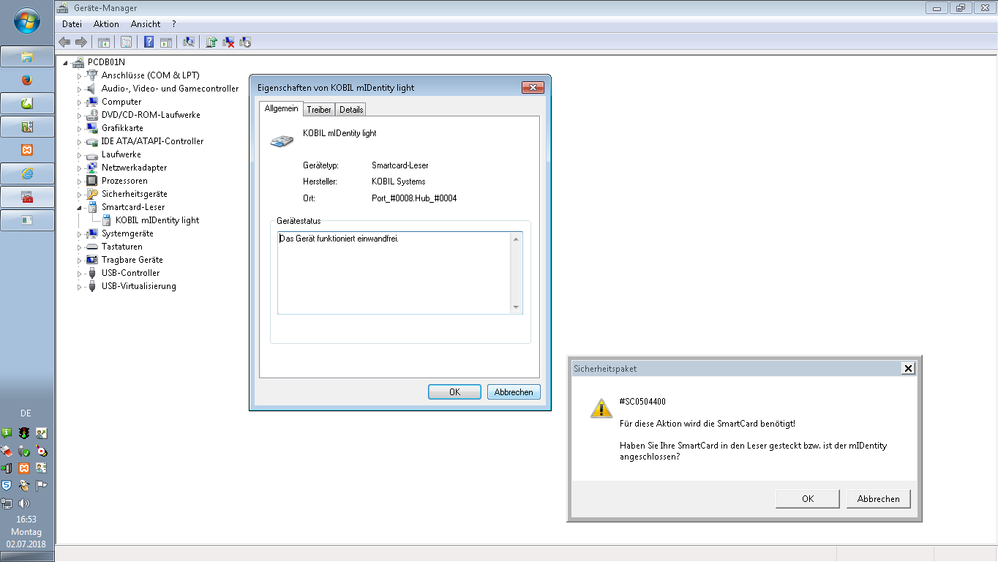Close the Eigenschaften von KOBIL dialog
Viewport: 998px width, 562px height.
[533, 87]
